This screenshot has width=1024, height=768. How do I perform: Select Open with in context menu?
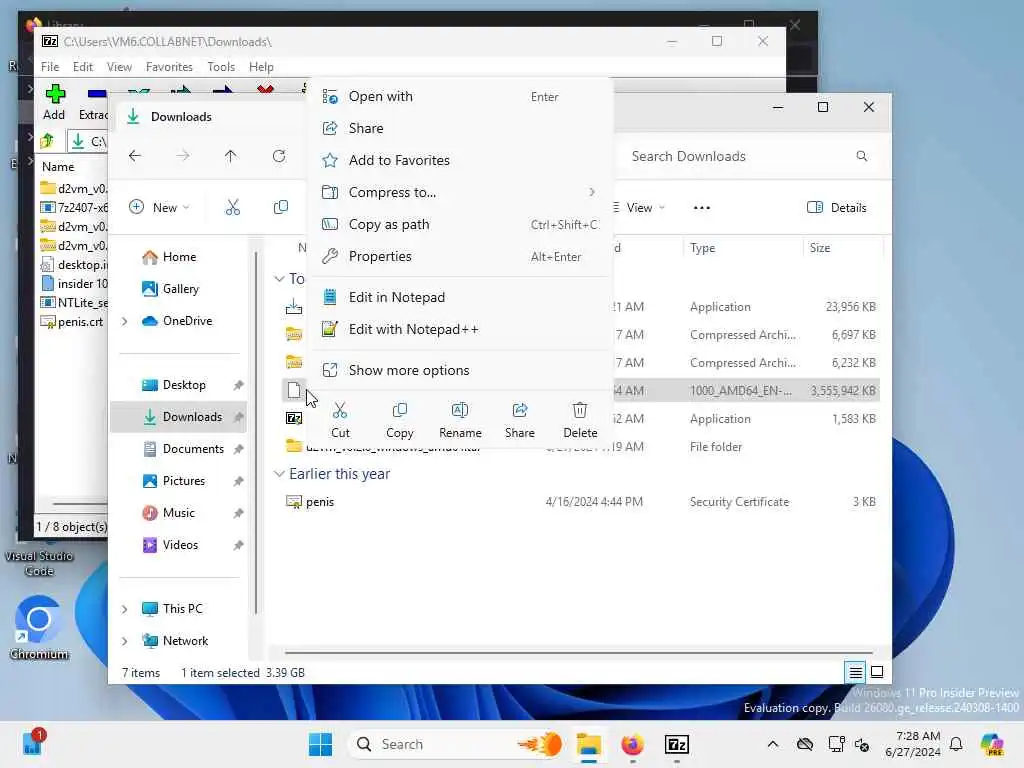(459, 97)
